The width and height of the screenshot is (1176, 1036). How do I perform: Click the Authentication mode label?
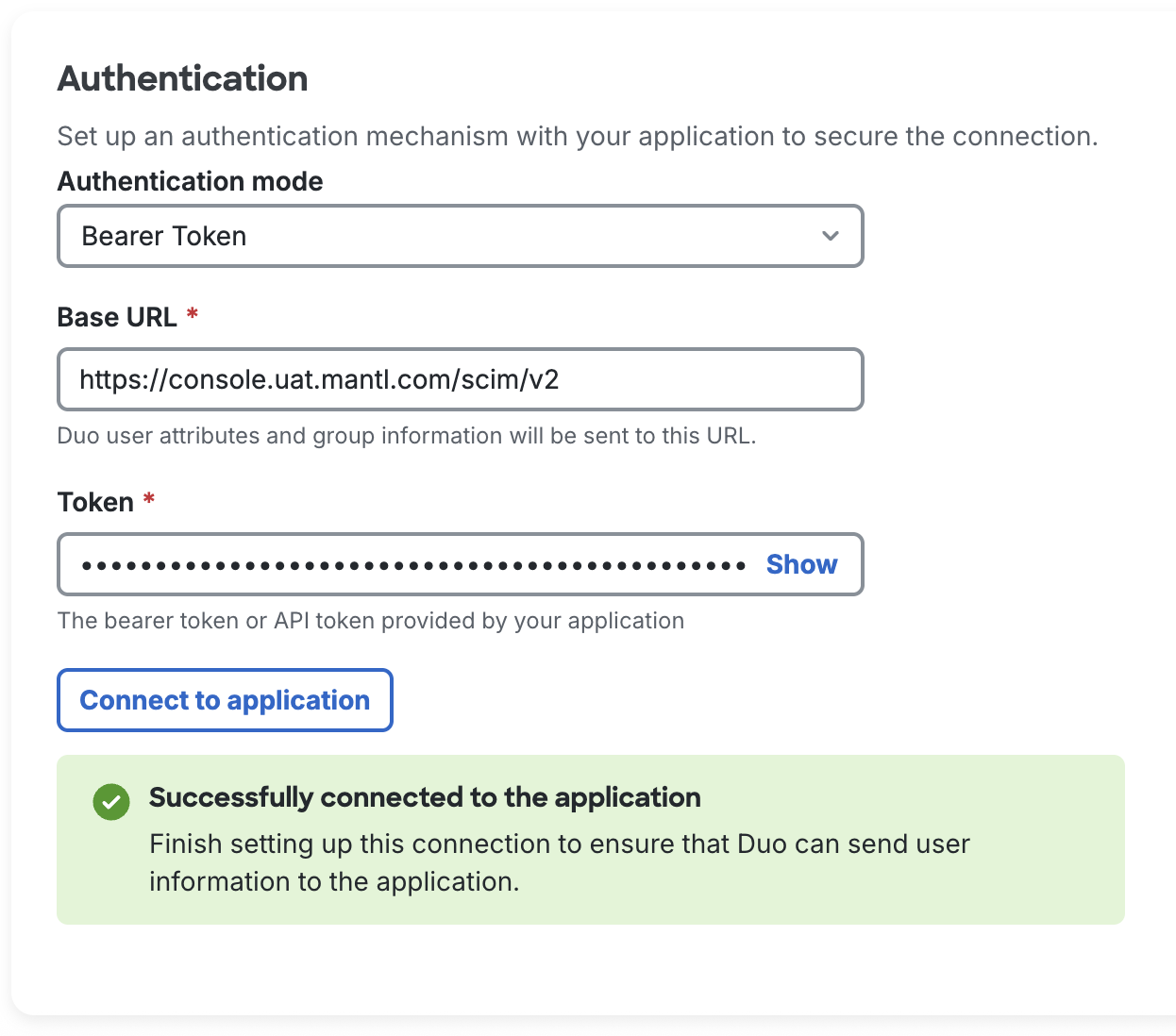190,181
